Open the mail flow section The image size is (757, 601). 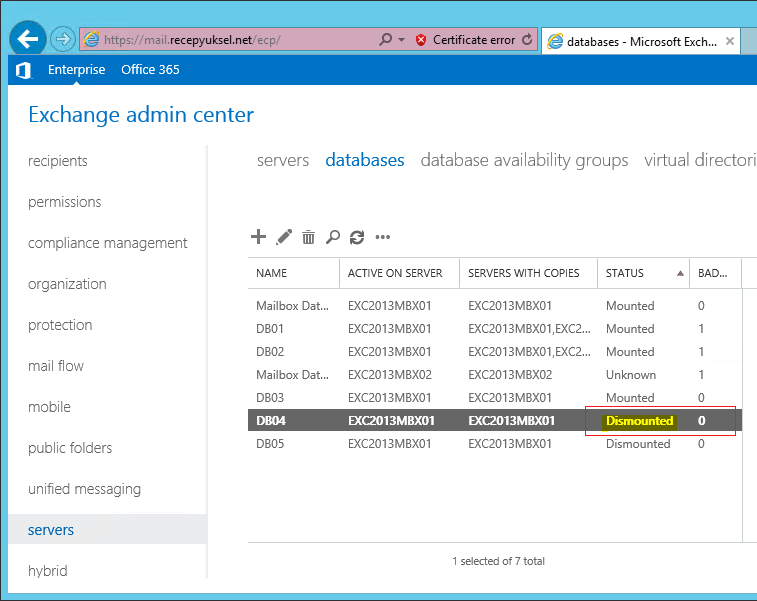tap(56, 366)
